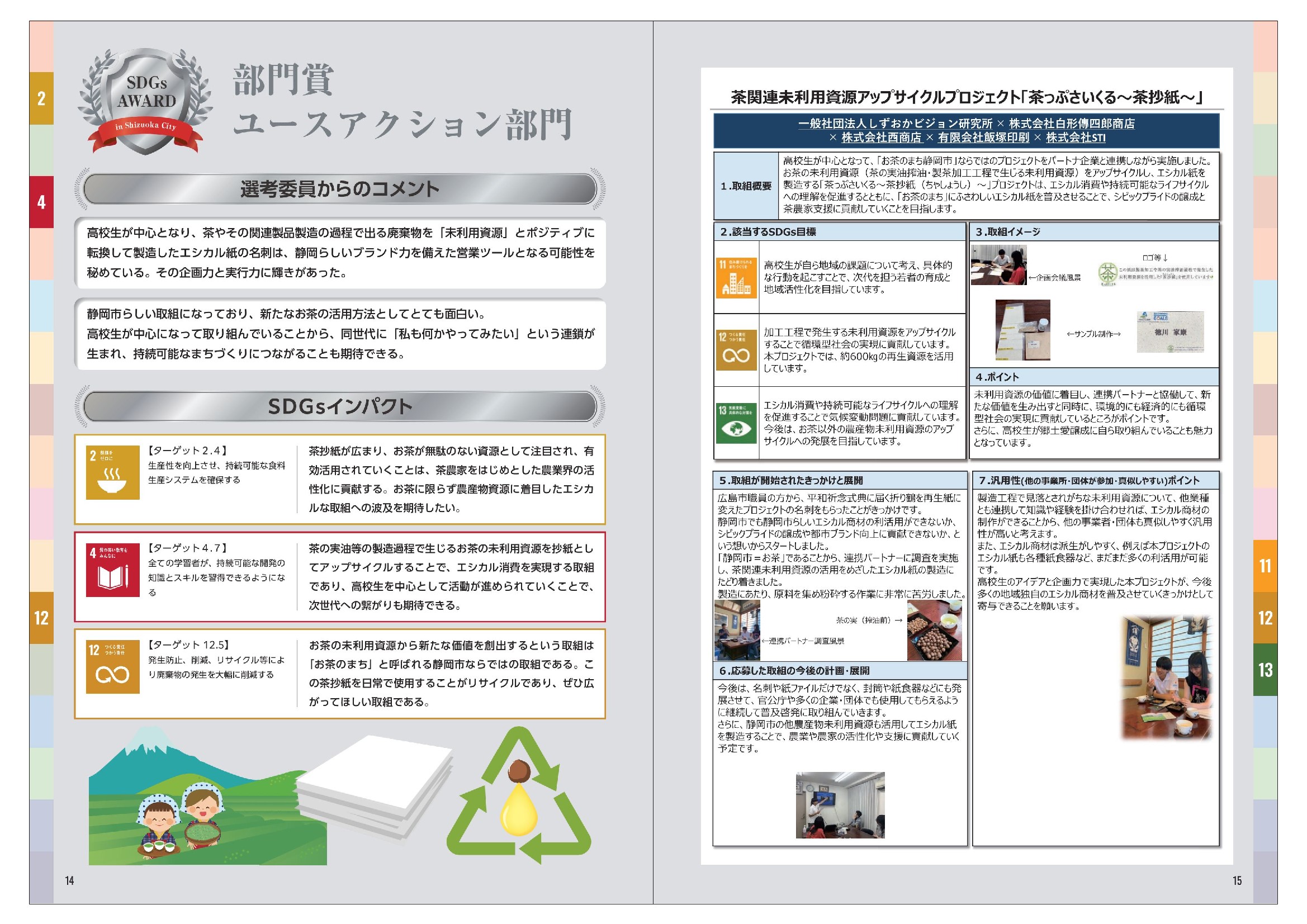Image resolution: width=1307 pixels, height=924 pixels.
Task: Click SDG 2 zero hunger bowl icon
Action: point(112,472)
